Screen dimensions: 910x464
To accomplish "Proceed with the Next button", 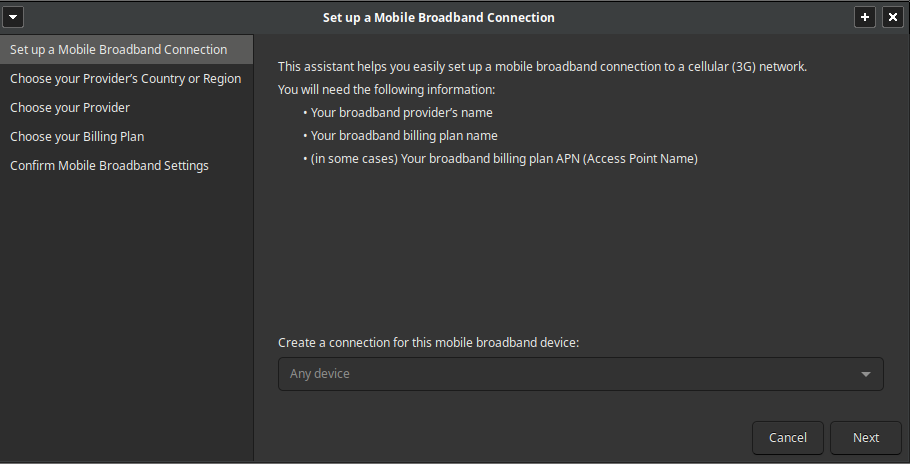I will (x=865, y=438).
